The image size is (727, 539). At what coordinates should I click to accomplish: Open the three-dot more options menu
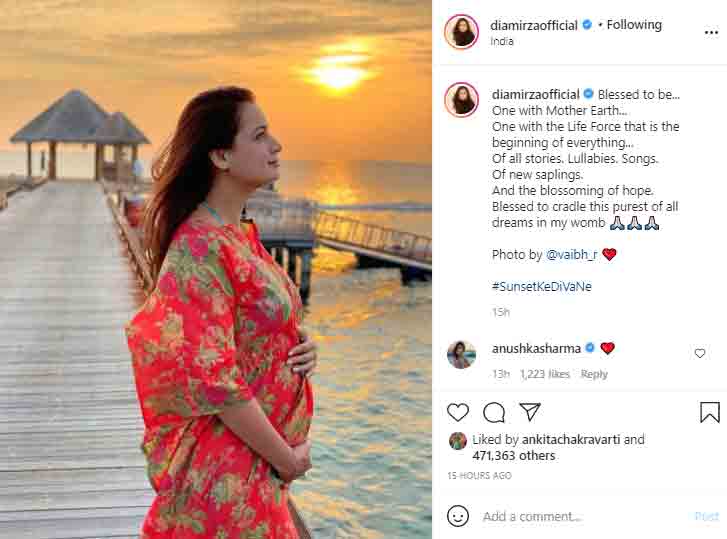(711, 32)
